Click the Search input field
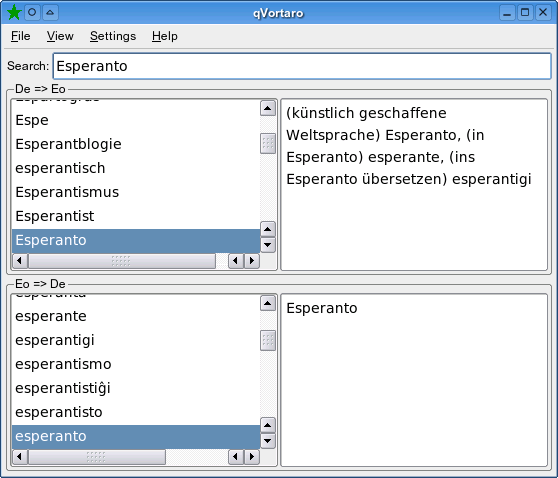 302,66
